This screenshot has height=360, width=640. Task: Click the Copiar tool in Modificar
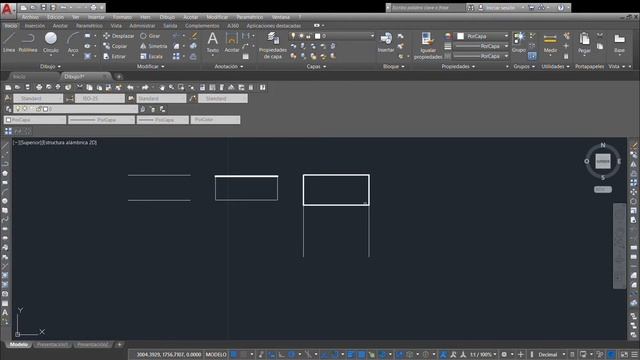tap(115, 46)
